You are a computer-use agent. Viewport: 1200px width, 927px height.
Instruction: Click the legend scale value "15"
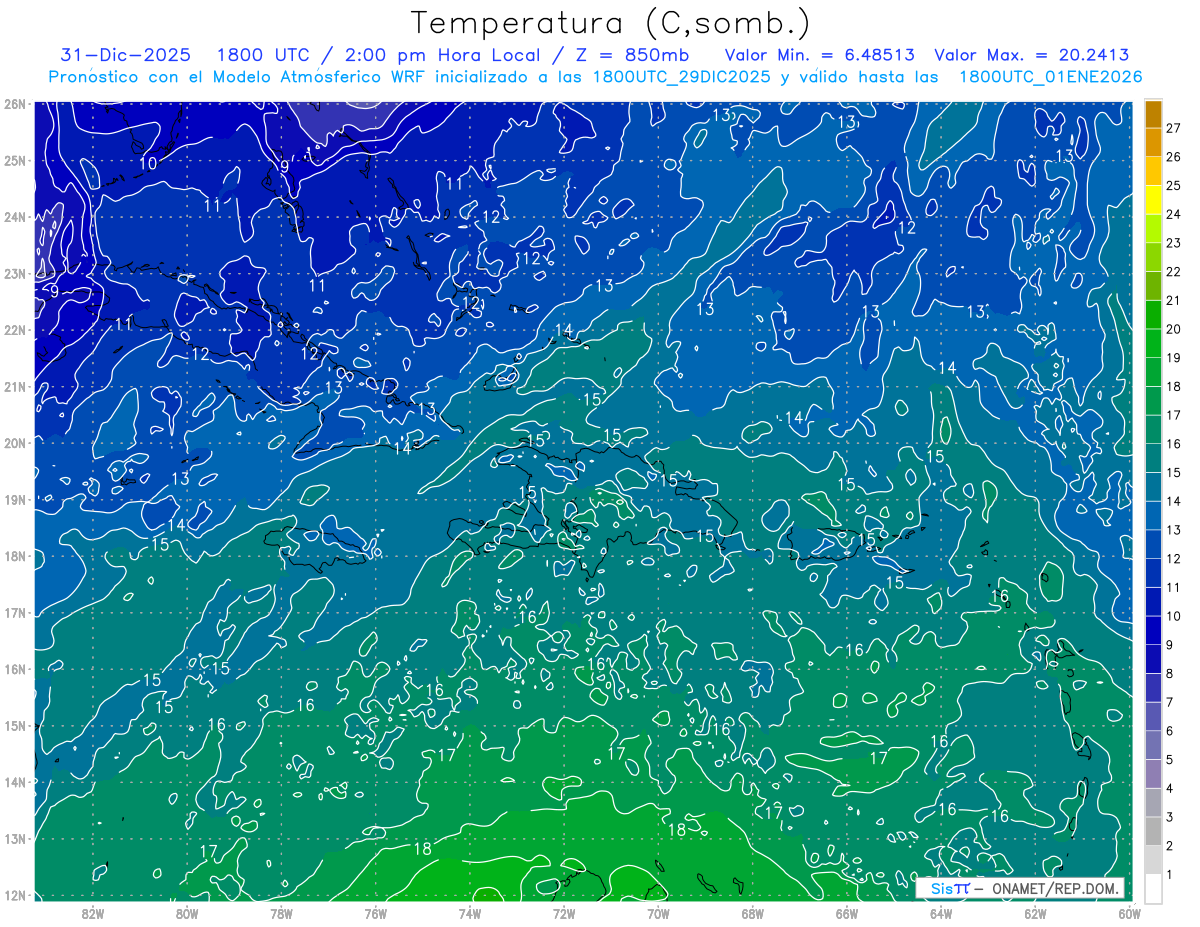point(1174,472)
